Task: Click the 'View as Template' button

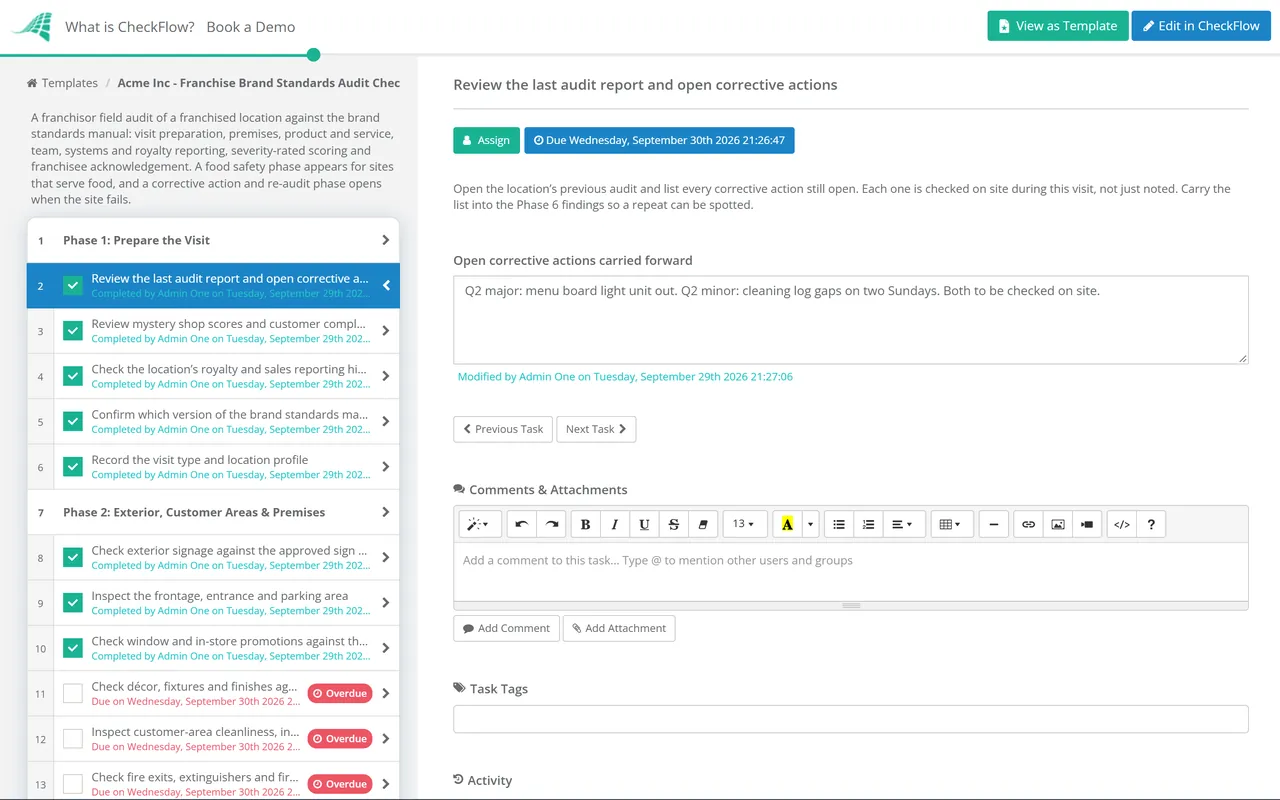Action: (1058, 26)
